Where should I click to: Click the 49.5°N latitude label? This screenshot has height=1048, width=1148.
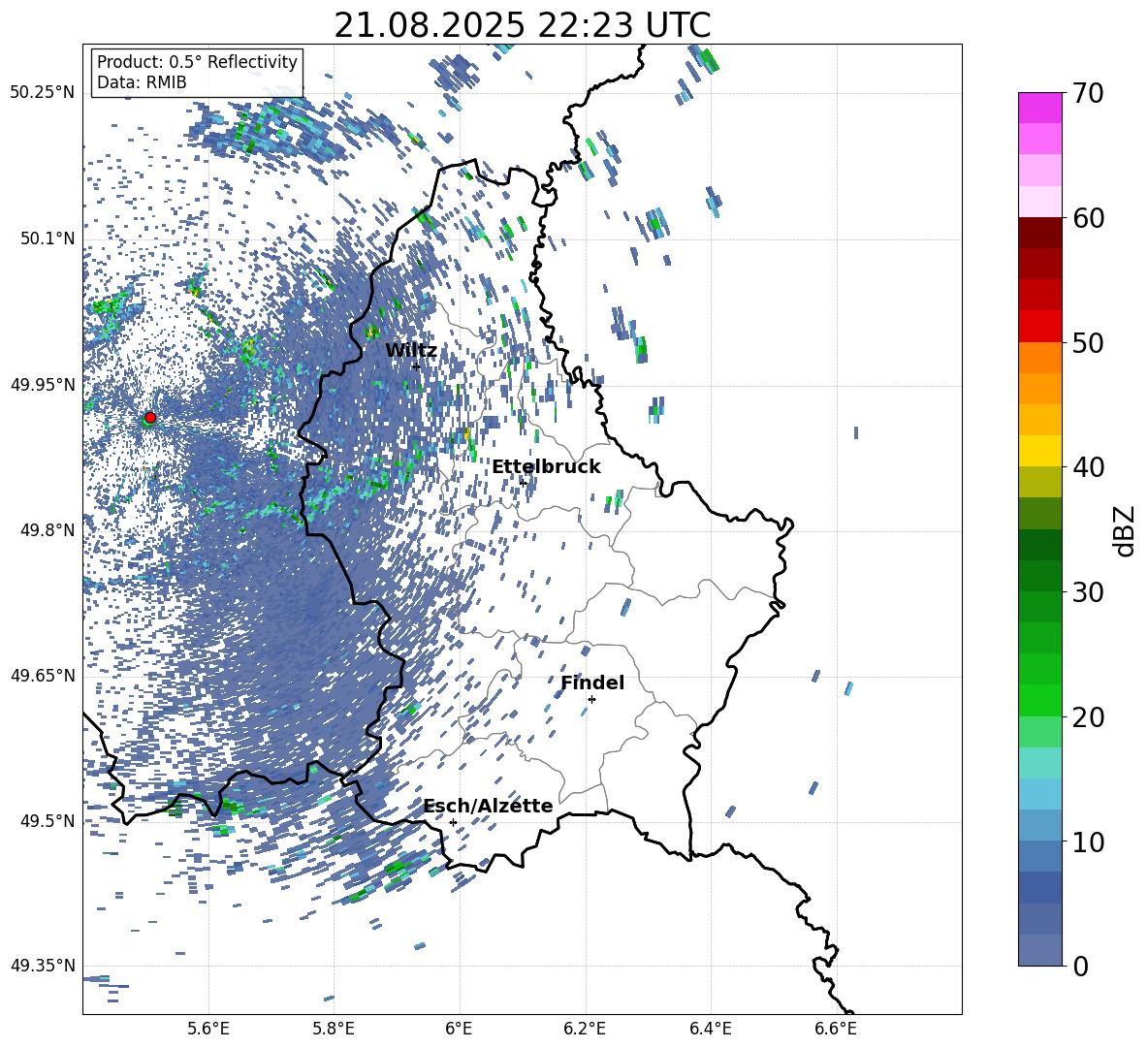coord(47,820)
